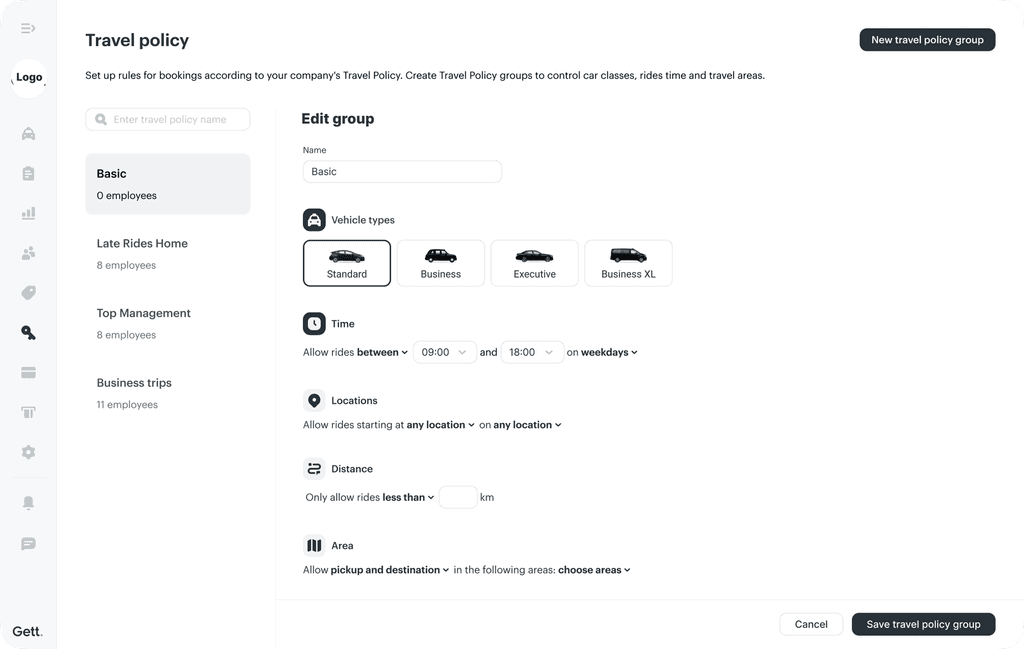Open the credit card billing icon

28,372
